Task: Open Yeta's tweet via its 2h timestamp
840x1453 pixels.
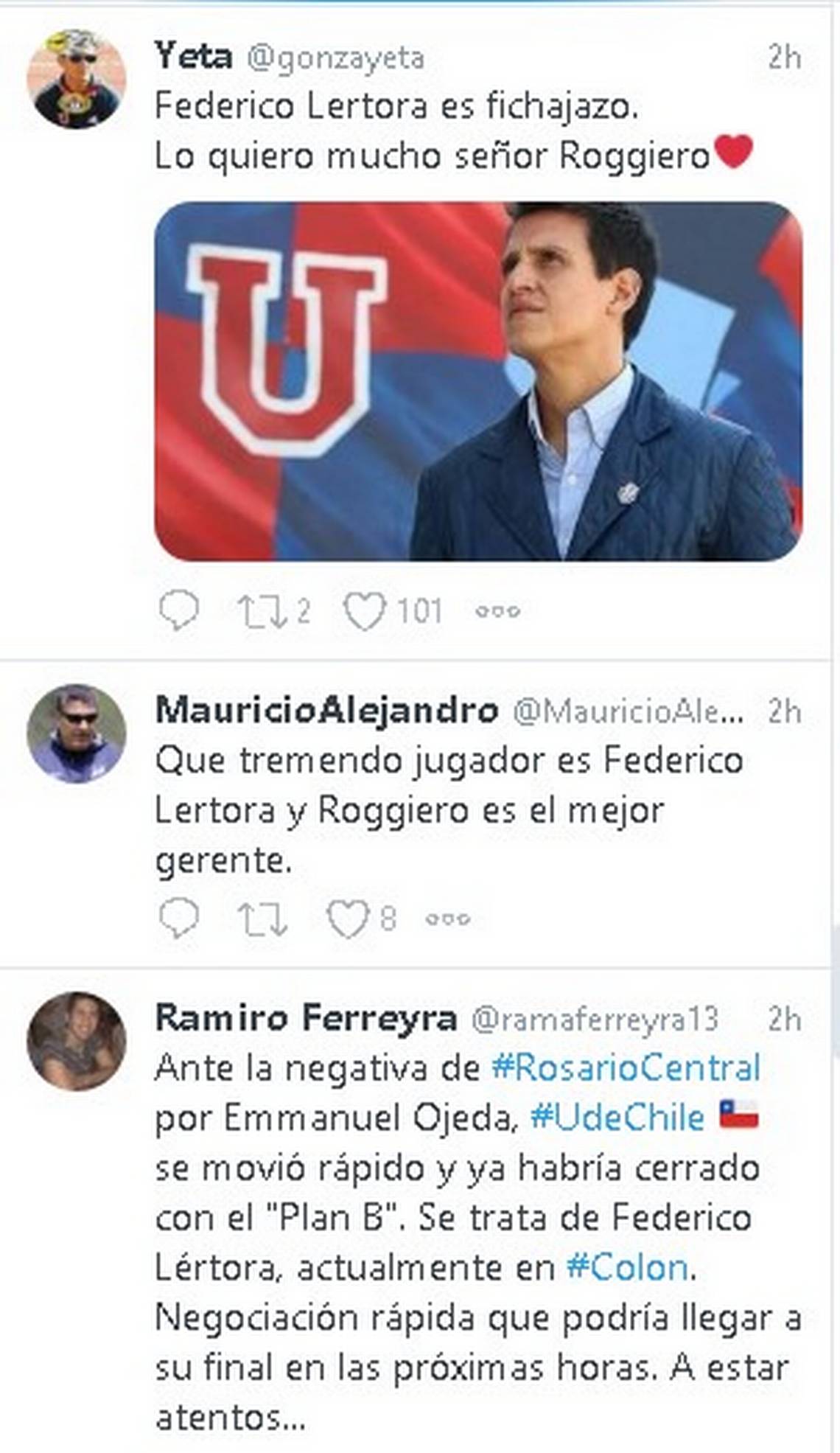Action: pyautogui.click(x=784, y=57)
